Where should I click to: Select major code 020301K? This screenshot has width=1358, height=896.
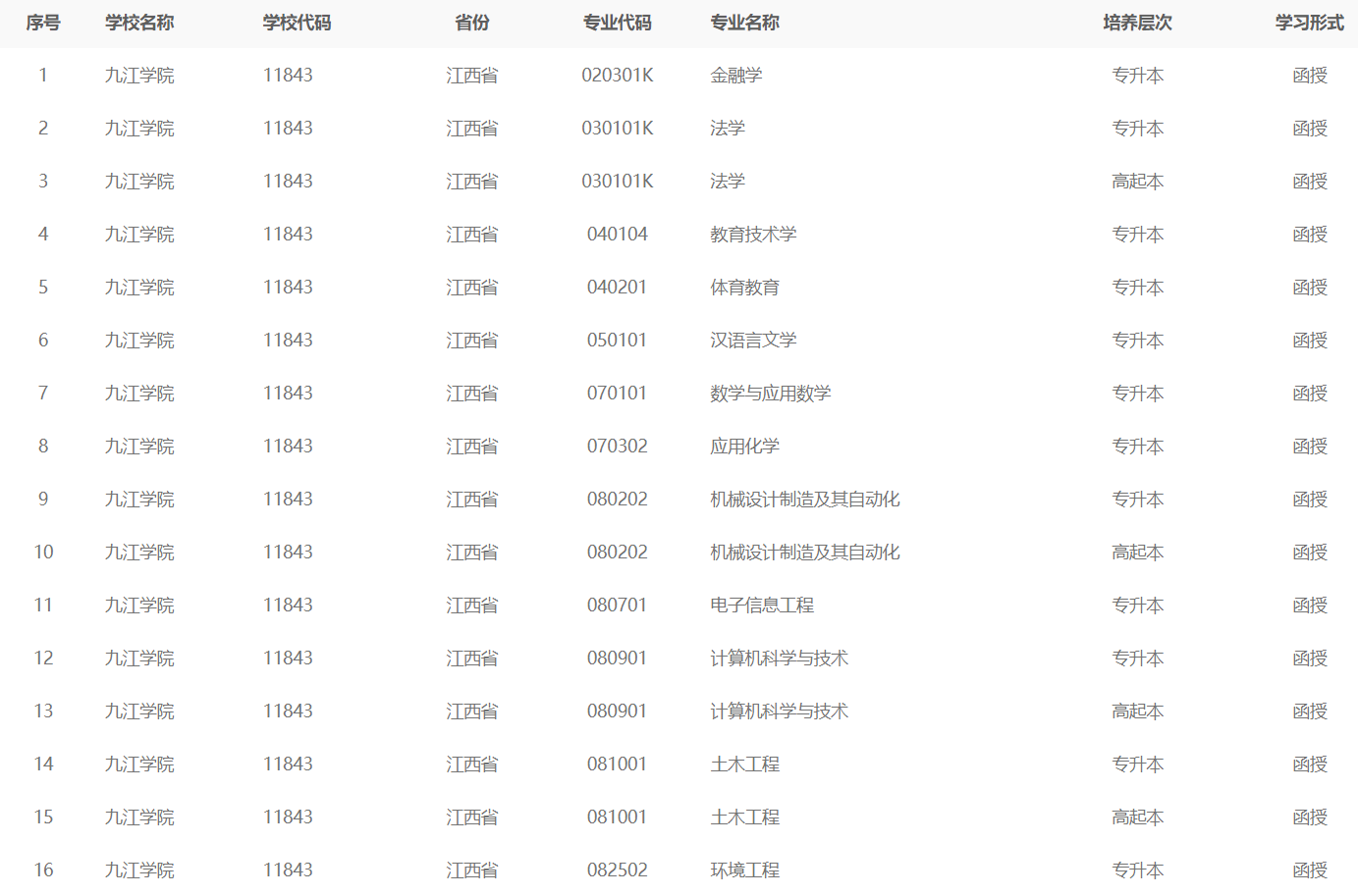coord(618,76)
